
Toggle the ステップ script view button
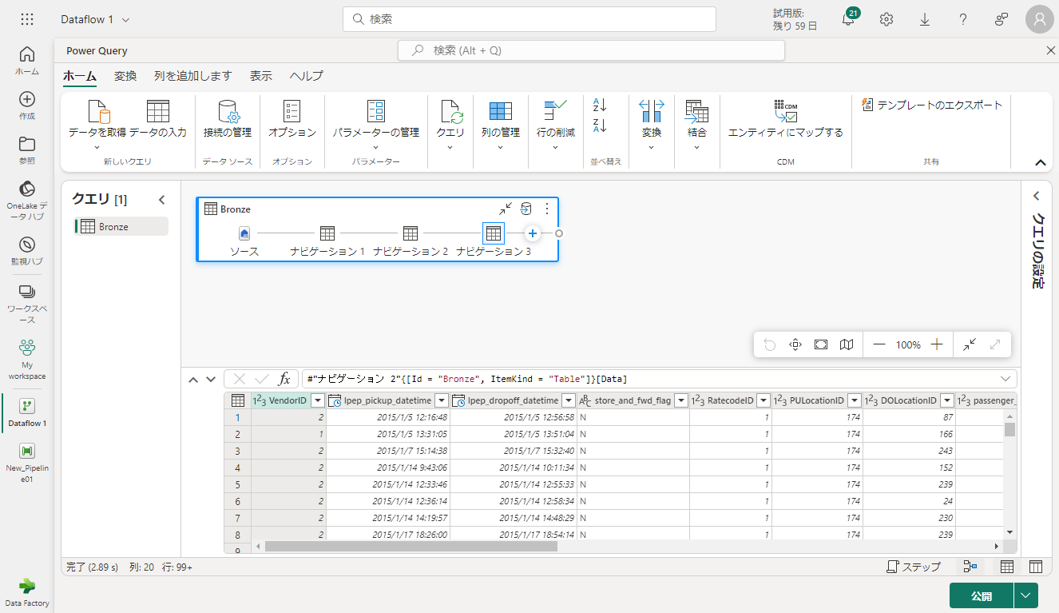[914, 566]
